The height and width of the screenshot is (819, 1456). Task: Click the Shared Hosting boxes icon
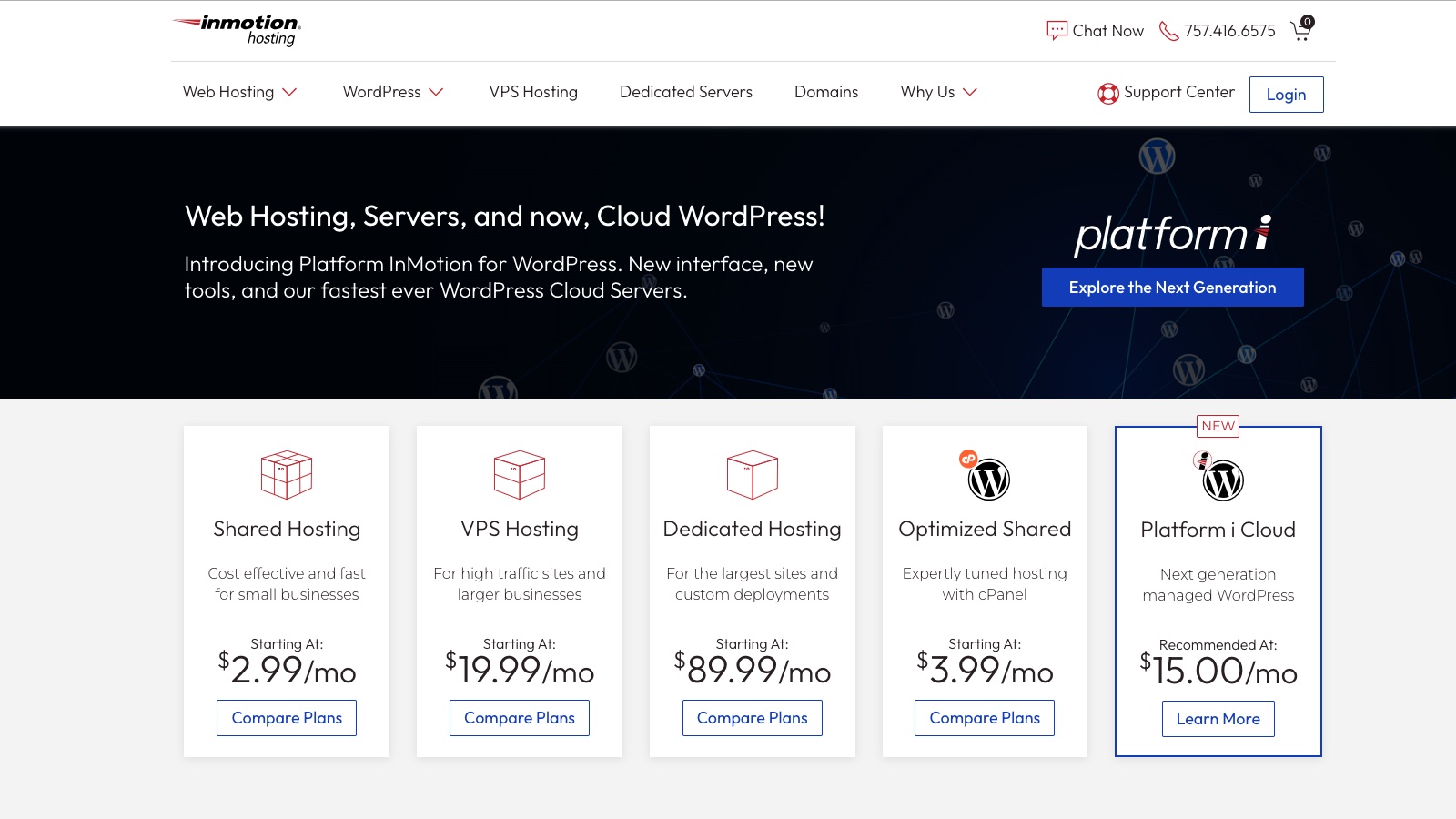[x=287, y=474]
